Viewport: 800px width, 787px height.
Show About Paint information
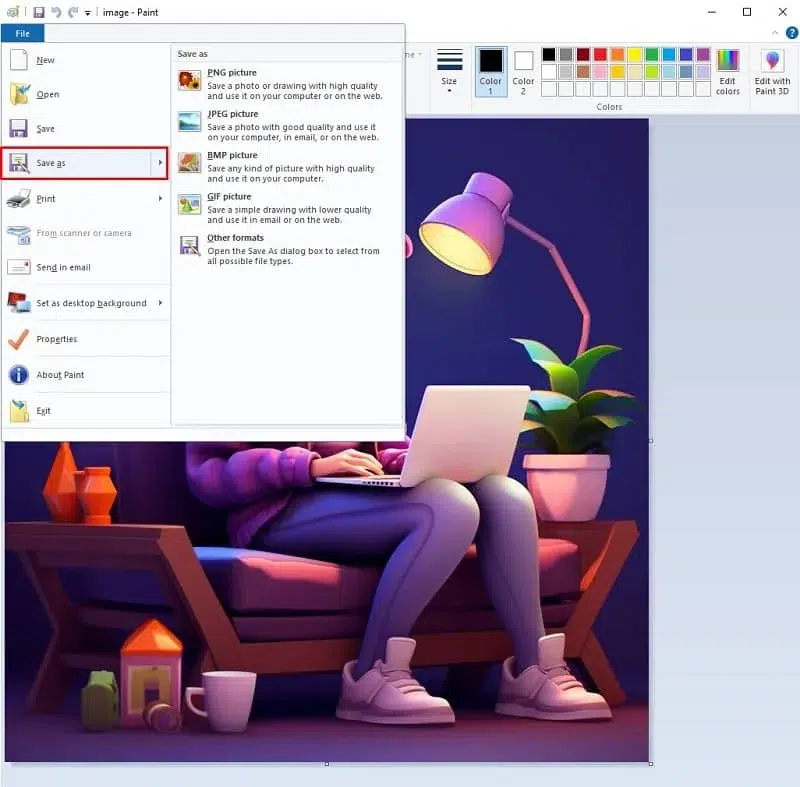pyautogui.click(x=86, y=375)
